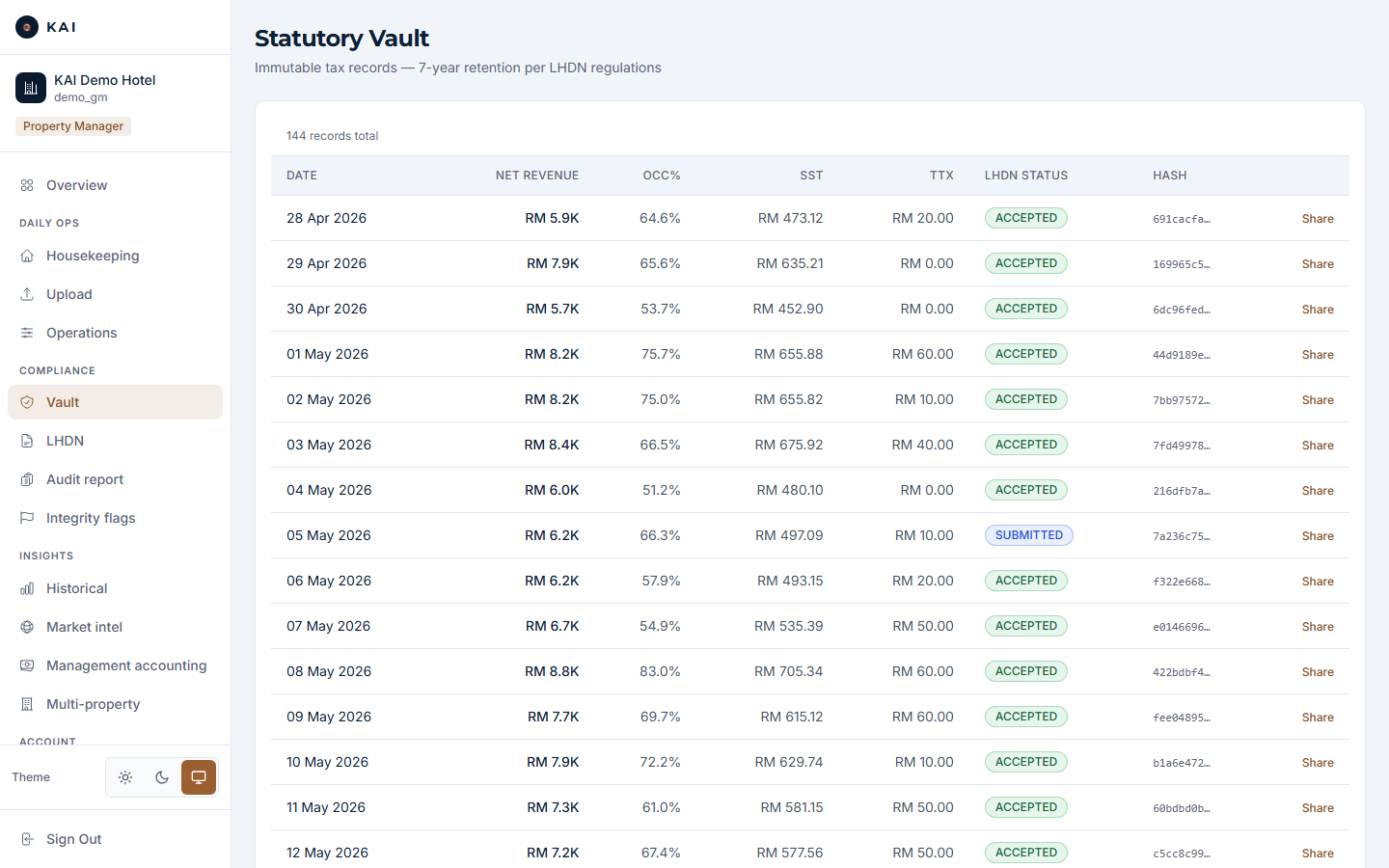
Task: Click ACCEPTED badge for 01 May 2026
Action: point(1026,354)
